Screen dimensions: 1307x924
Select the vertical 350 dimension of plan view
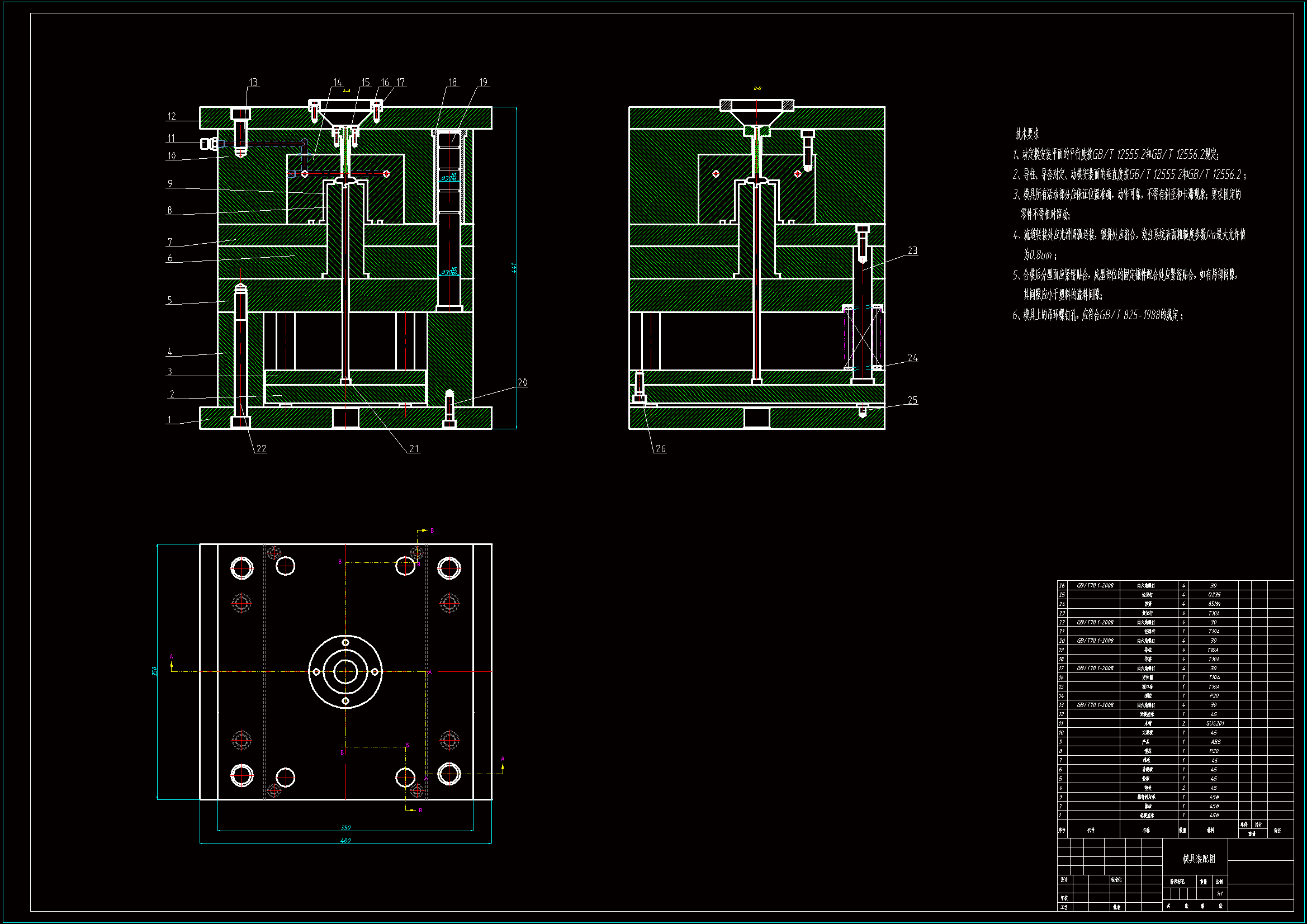[x=154, y=671]
